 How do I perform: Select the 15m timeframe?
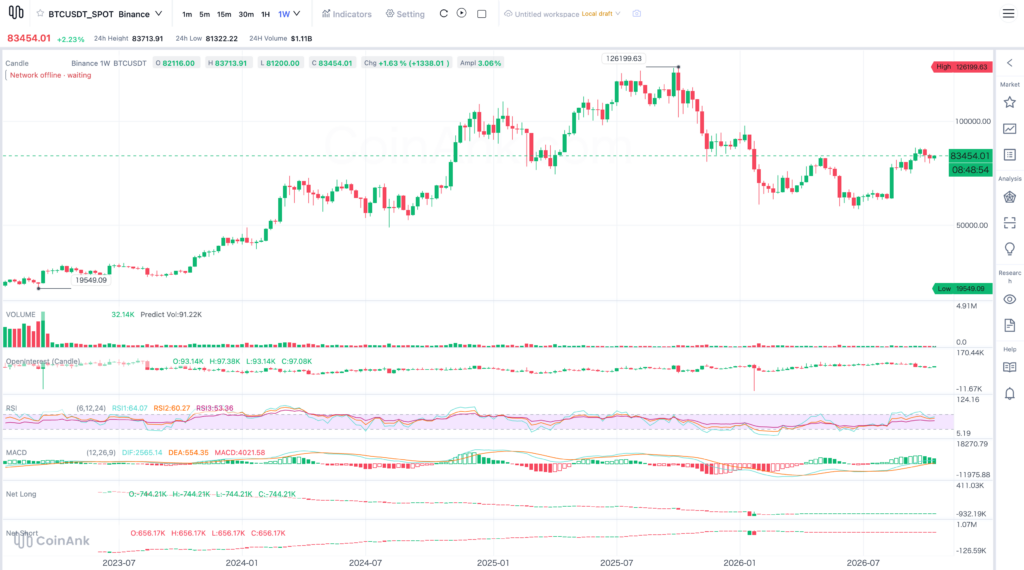click(x=224, y=14)
